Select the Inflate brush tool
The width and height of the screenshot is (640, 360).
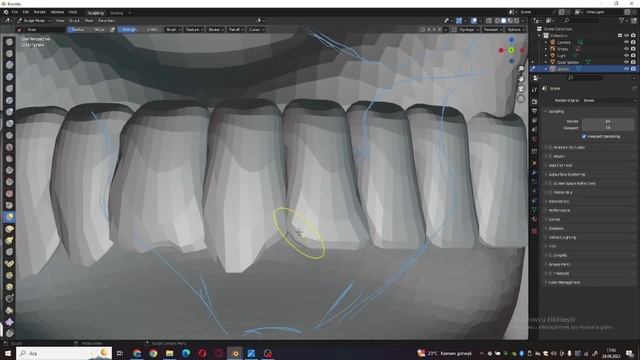(x=9, y=112)
